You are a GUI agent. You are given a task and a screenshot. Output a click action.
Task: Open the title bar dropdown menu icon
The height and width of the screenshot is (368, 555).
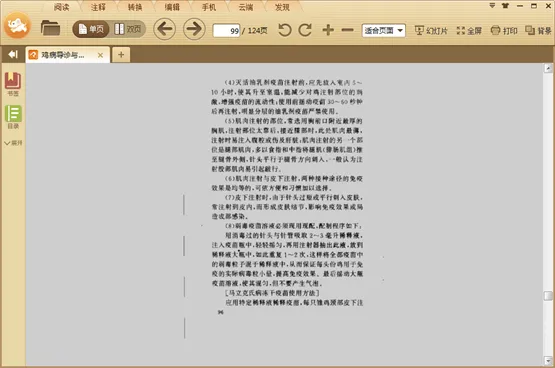(x=492, y=6)
